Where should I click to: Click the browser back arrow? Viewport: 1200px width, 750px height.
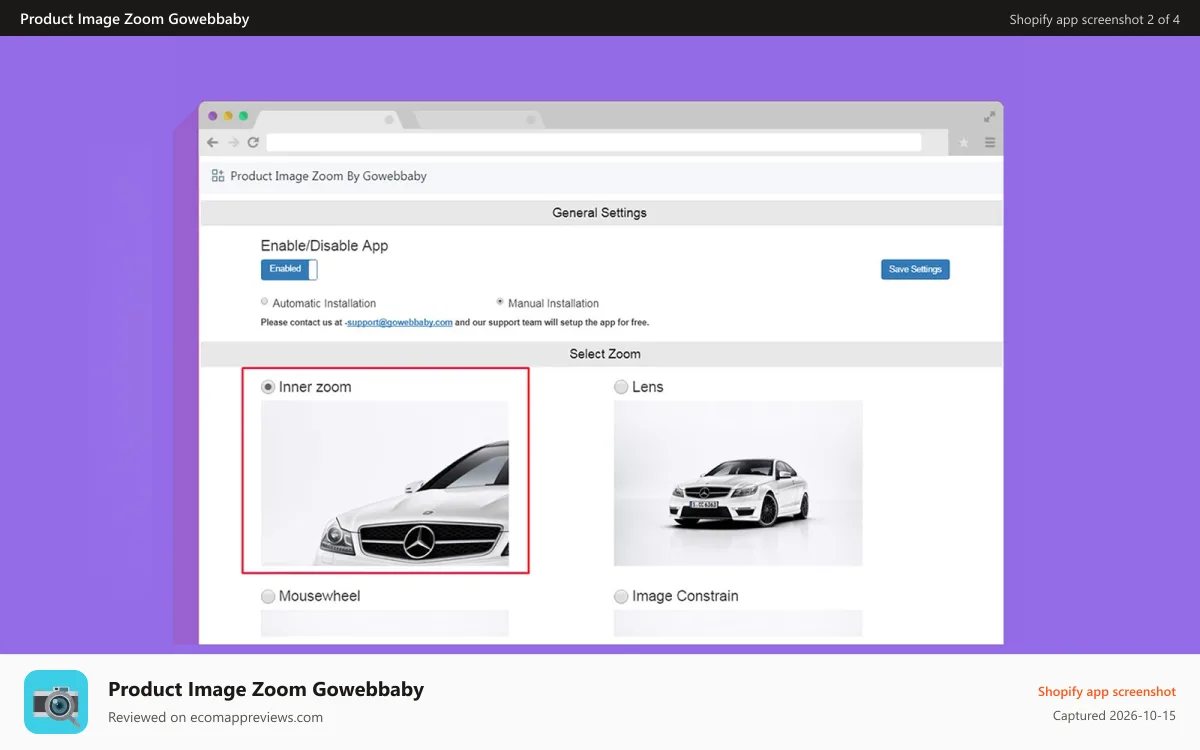pyautogui.click(x=213, y=143)
